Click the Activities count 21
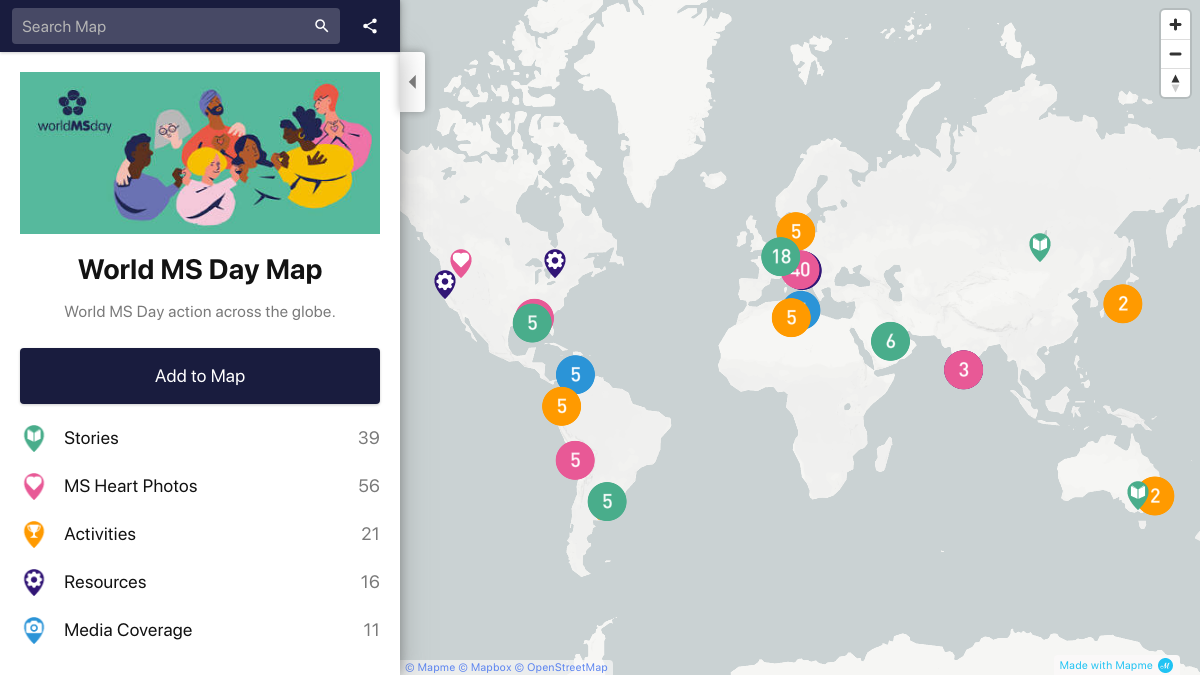 [x=370, y=534]
